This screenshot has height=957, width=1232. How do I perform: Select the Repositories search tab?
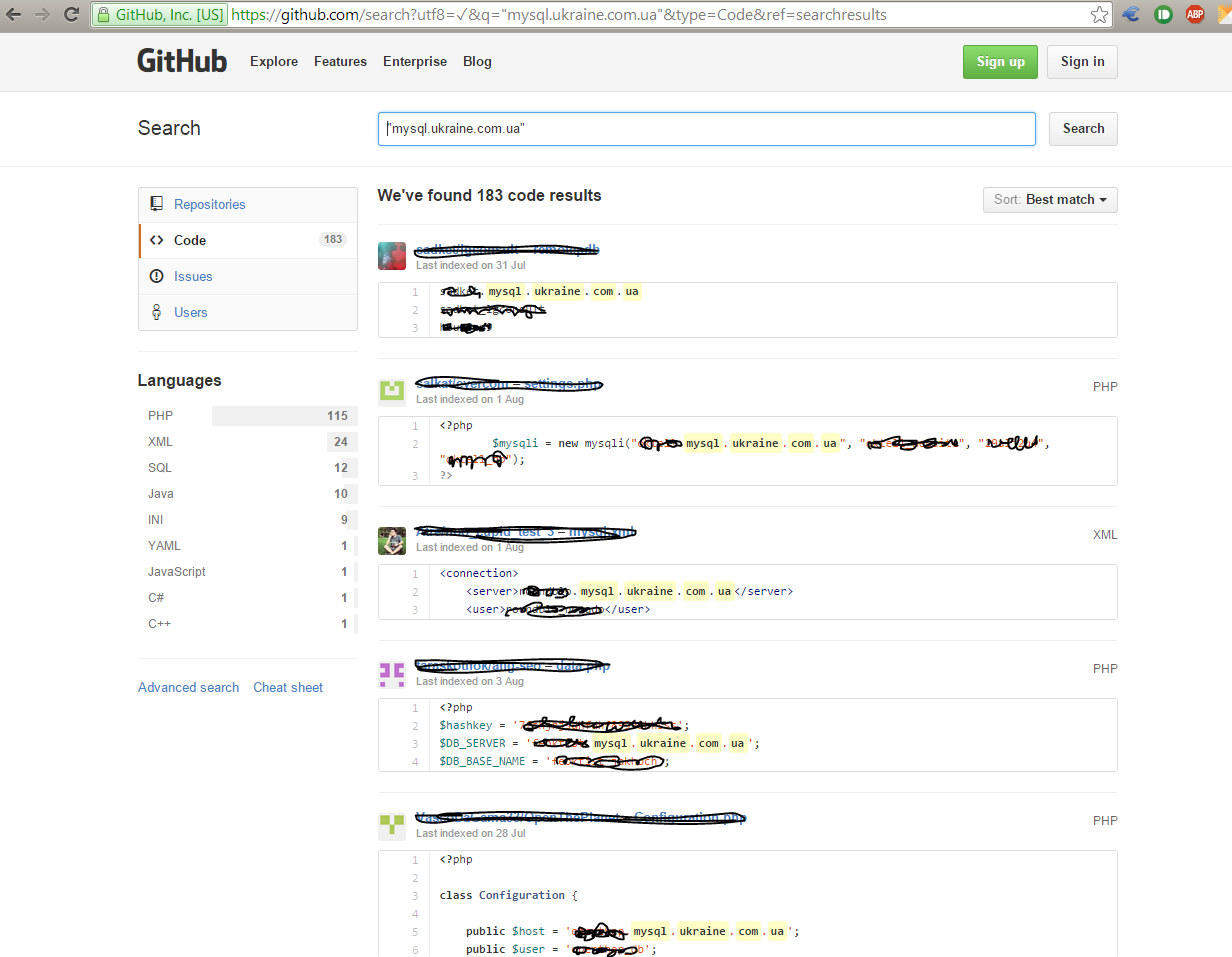pyautogui.click(x=248, y=204)
